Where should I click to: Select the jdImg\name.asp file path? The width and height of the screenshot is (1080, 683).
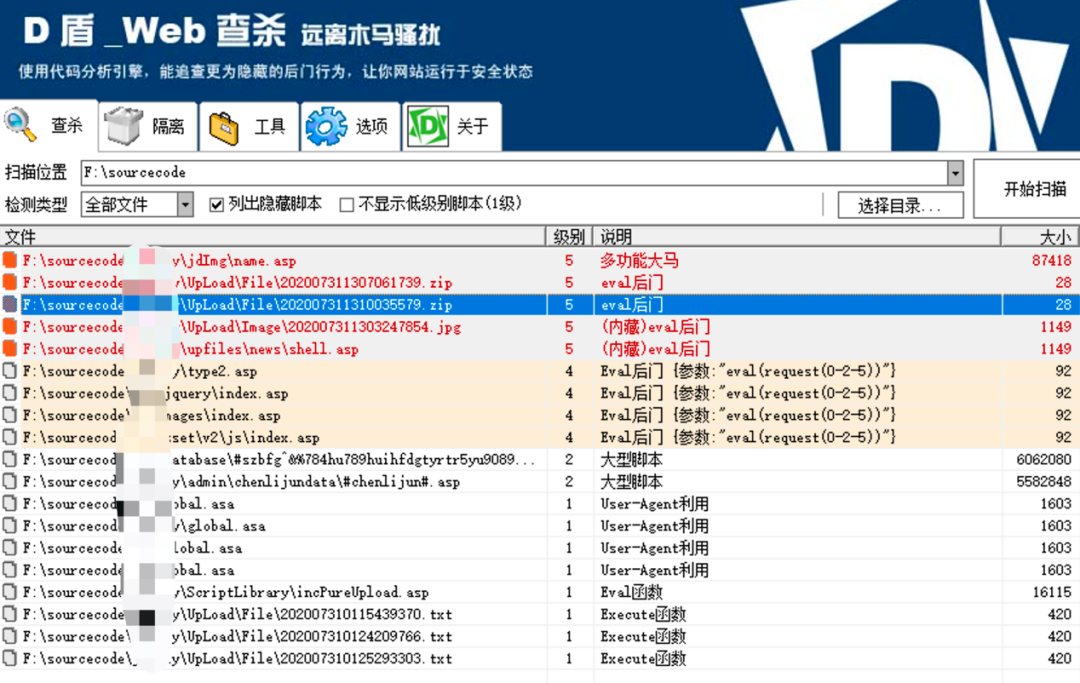tap(159, 261)
